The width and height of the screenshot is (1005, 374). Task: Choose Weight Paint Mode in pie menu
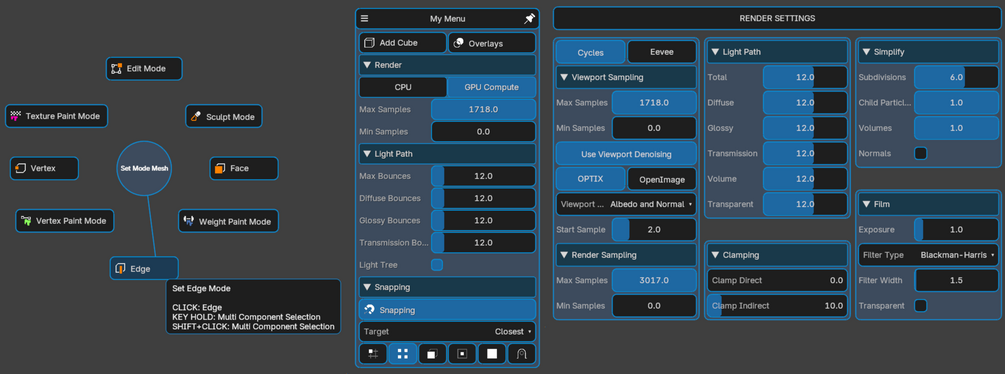tap(228, 222)
